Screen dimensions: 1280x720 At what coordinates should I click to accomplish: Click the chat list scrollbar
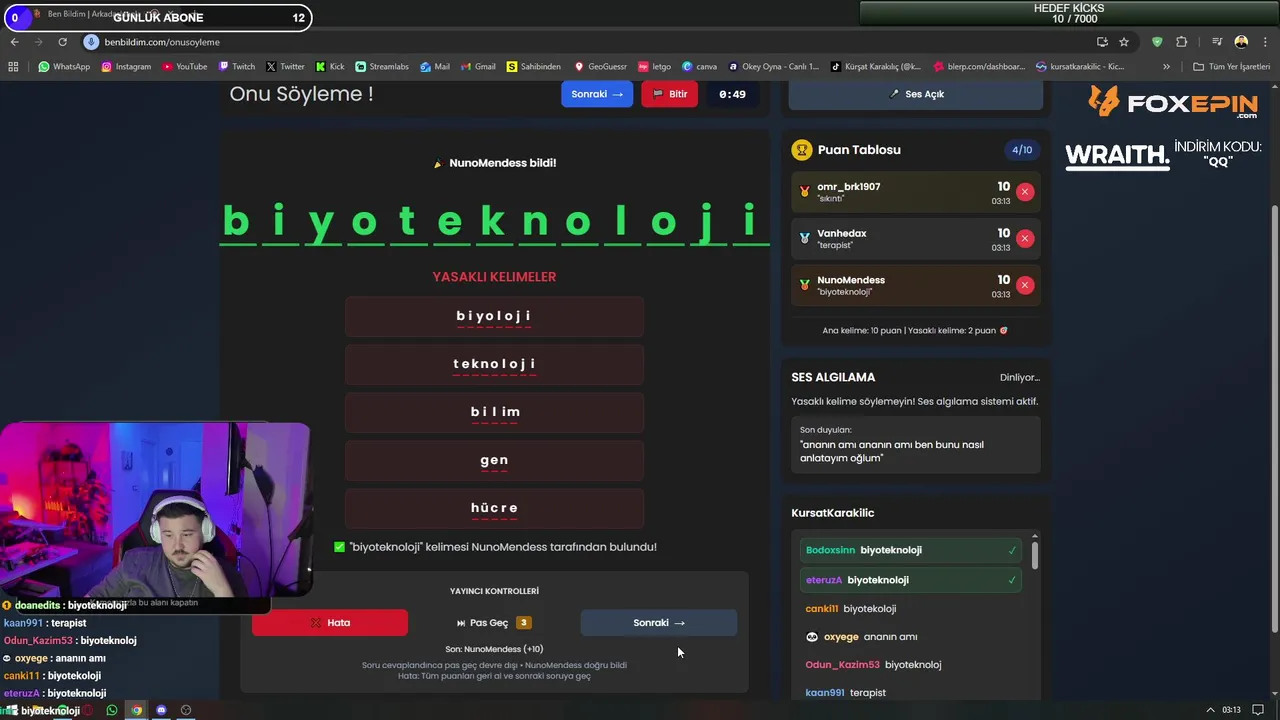coord(1035,555)
